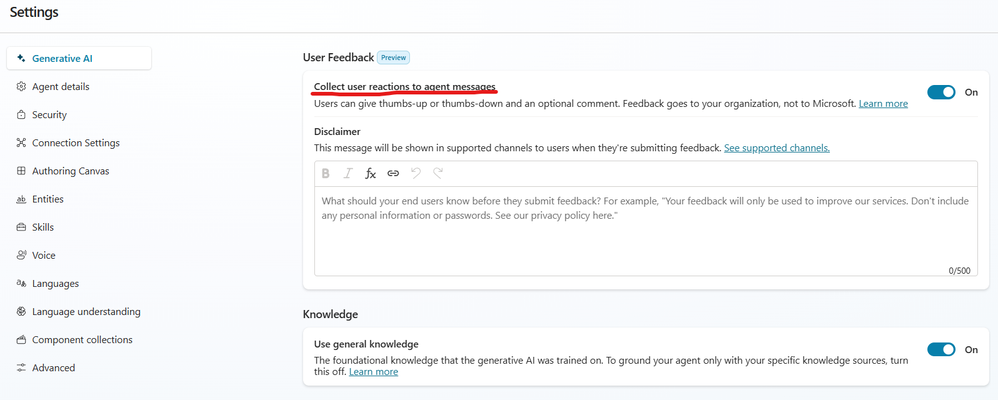
Task: Click the Bold formatting icon
Action: tap(325, 173)
